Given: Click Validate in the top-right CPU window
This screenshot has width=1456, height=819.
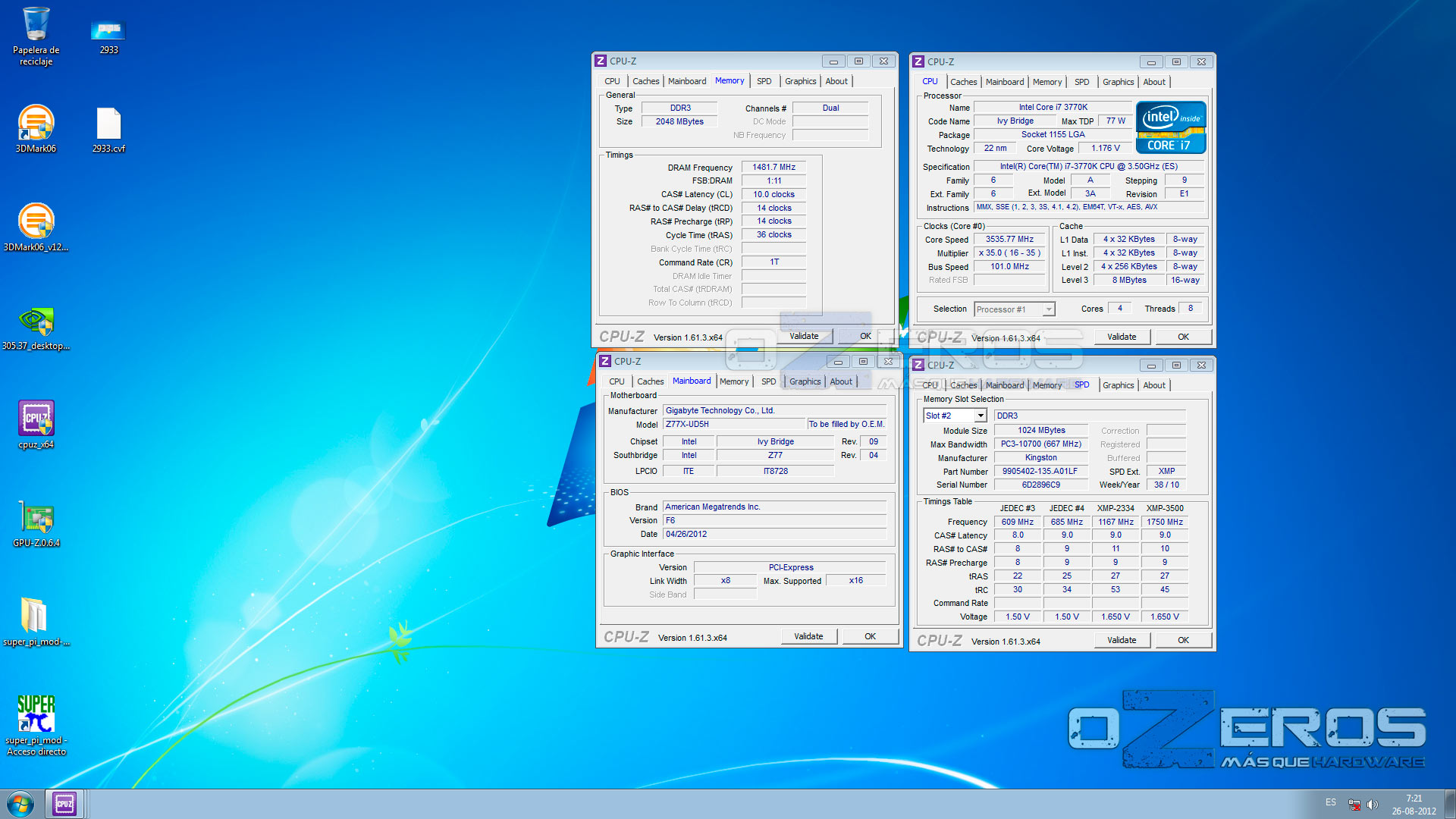Looking at the screenshot, I should [1122, 337].
